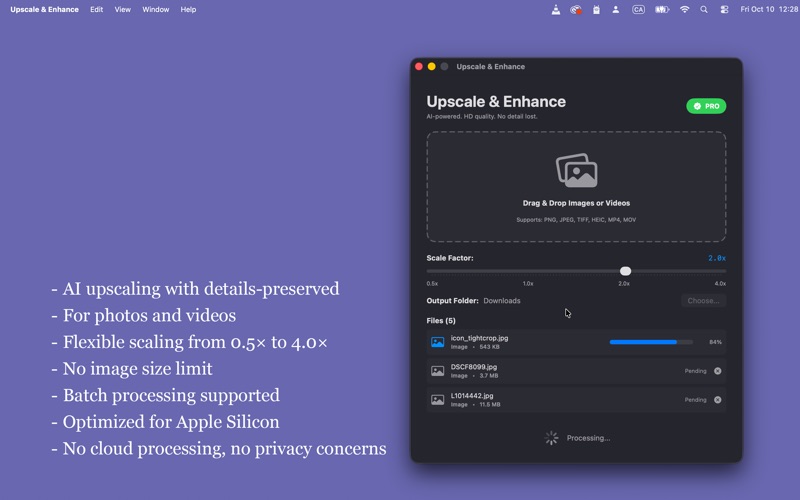
Task: Remove L1014442.jpg with its X button
Action: [717, 400]
